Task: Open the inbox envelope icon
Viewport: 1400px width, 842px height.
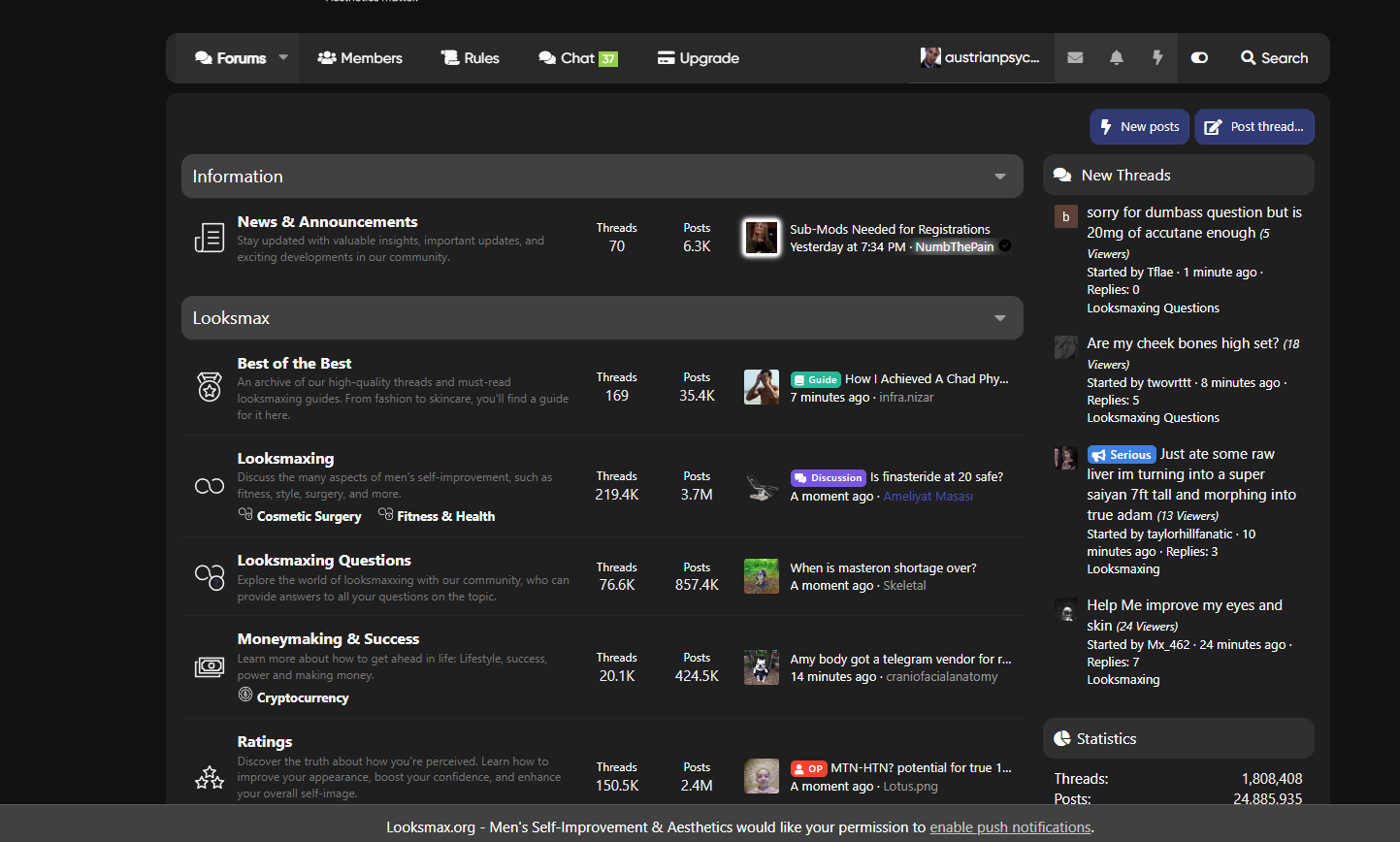Action: (1075, 58)
